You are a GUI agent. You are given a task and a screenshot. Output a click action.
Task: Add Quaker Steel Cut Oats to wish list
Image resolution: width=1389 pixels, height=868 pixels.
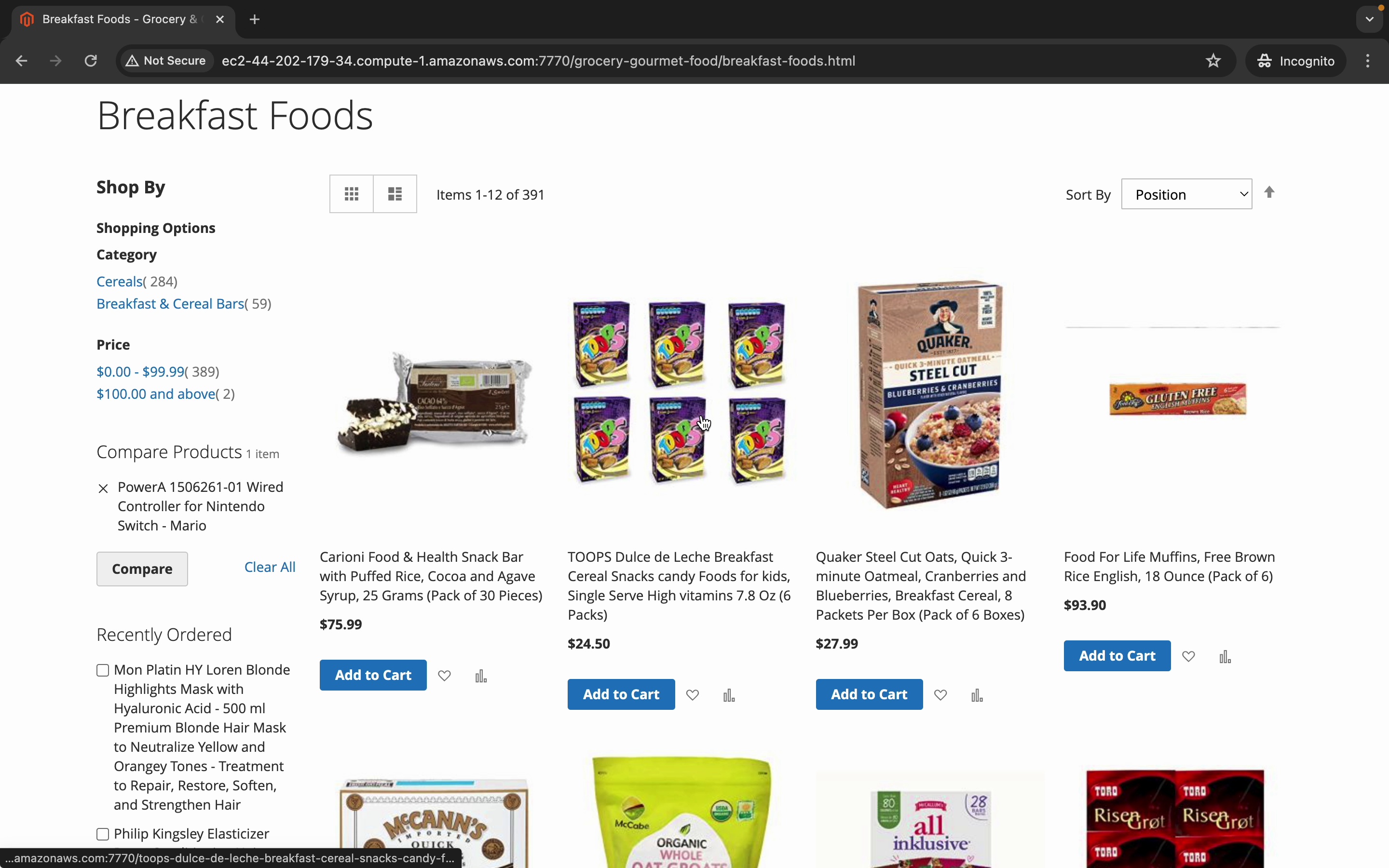point(940,695)
